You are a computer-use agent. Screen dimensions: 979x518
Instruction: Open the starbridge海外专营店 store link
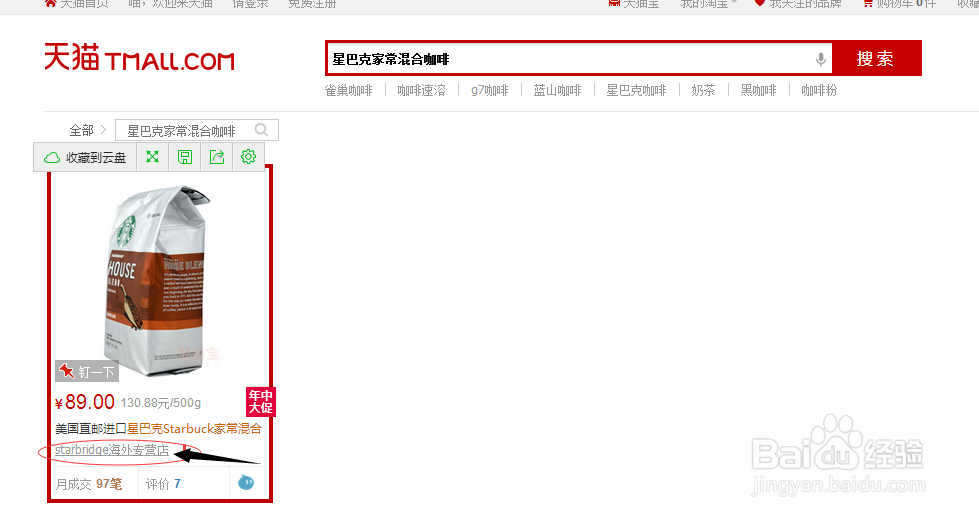click(x=112, y=450)
